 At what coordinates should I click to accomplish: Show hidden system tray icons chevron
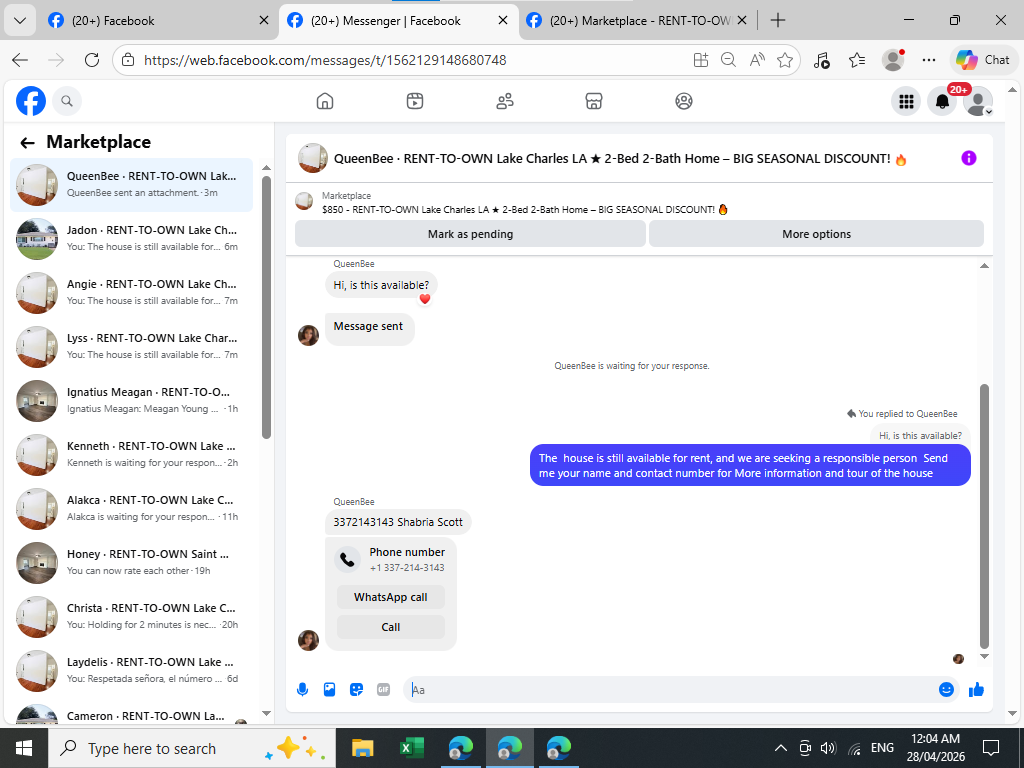[780, 748]
